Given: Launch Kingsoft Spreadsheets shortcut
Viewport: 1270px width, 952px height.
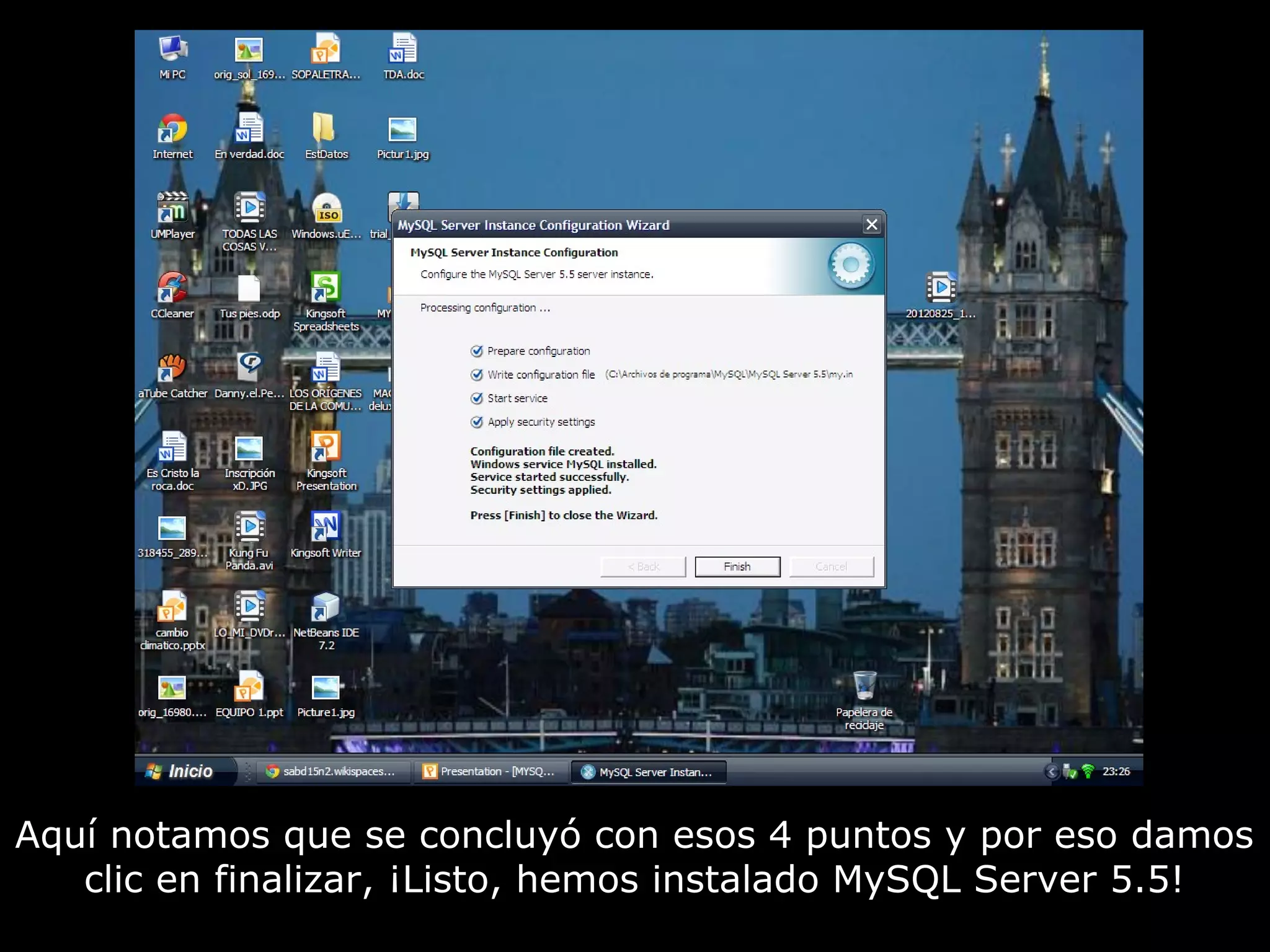Looking at the screenshot, I should tap(326, 302).
